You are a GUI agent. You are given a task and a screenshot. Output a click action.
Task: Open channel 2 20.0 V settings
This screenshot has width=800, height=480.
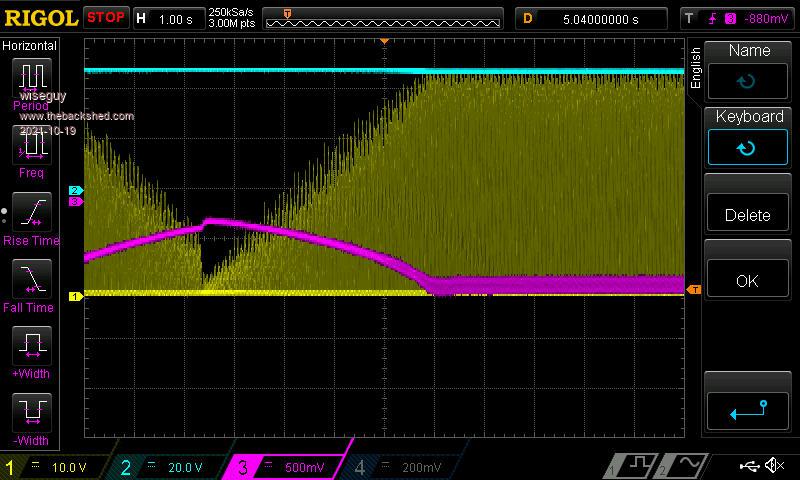coord(172,467)
